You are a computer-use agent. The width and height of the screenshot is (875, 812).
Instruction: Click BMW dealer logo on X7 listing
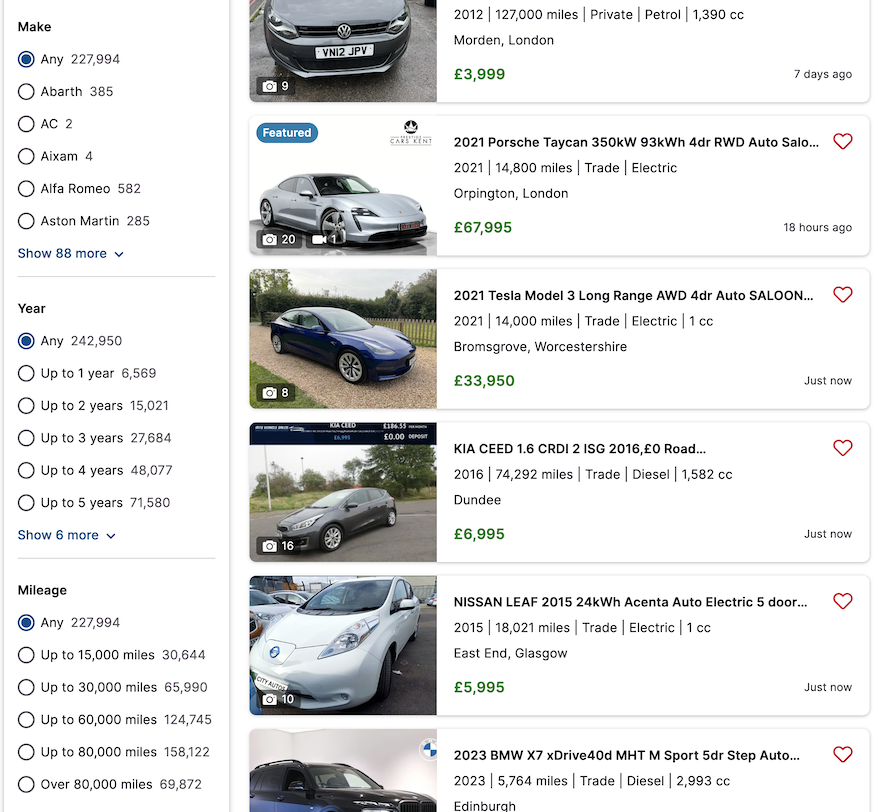point(429,749)
